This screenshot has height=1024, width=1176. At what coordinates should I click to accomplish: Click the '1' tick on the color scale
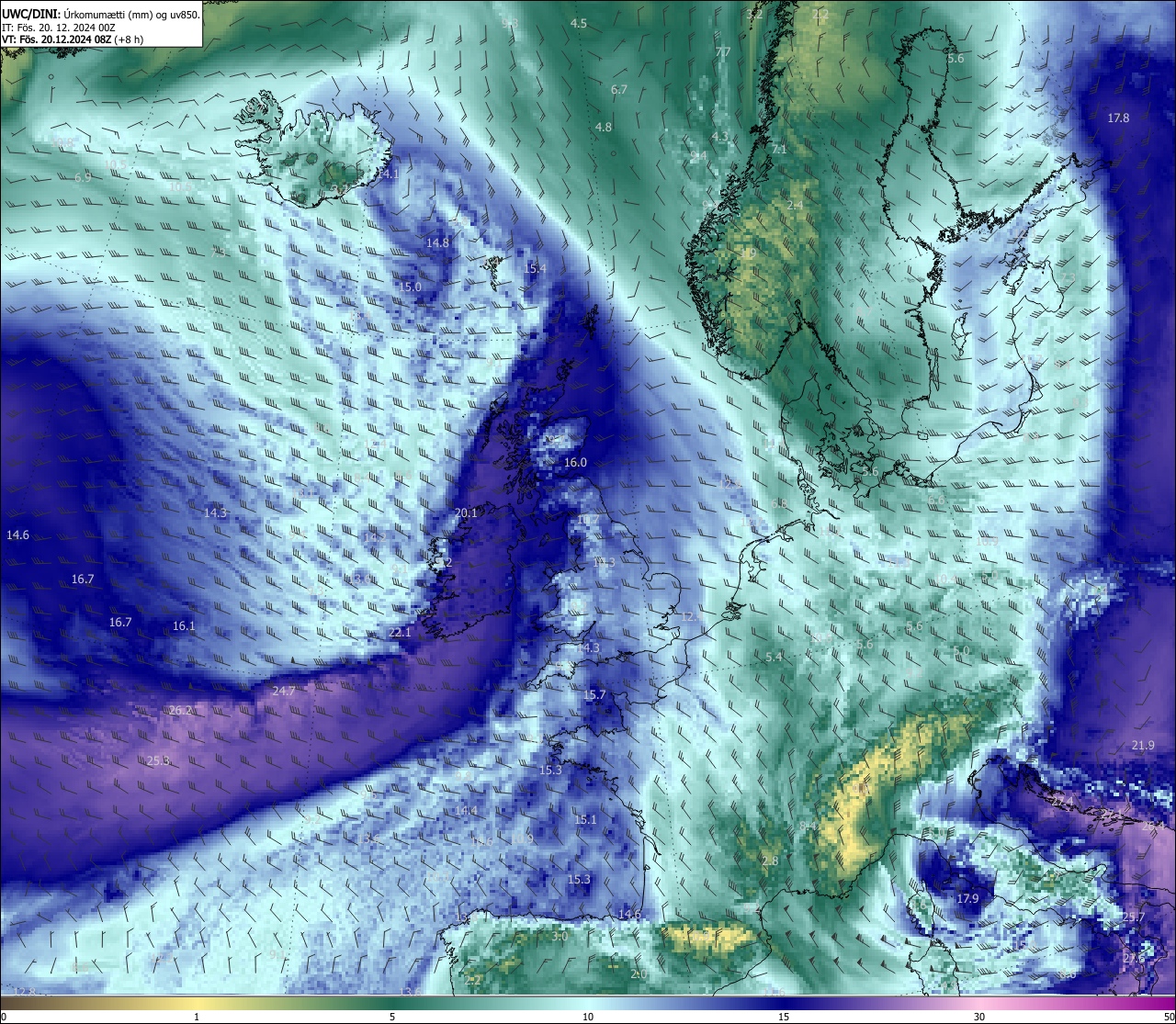point(197,1017)
